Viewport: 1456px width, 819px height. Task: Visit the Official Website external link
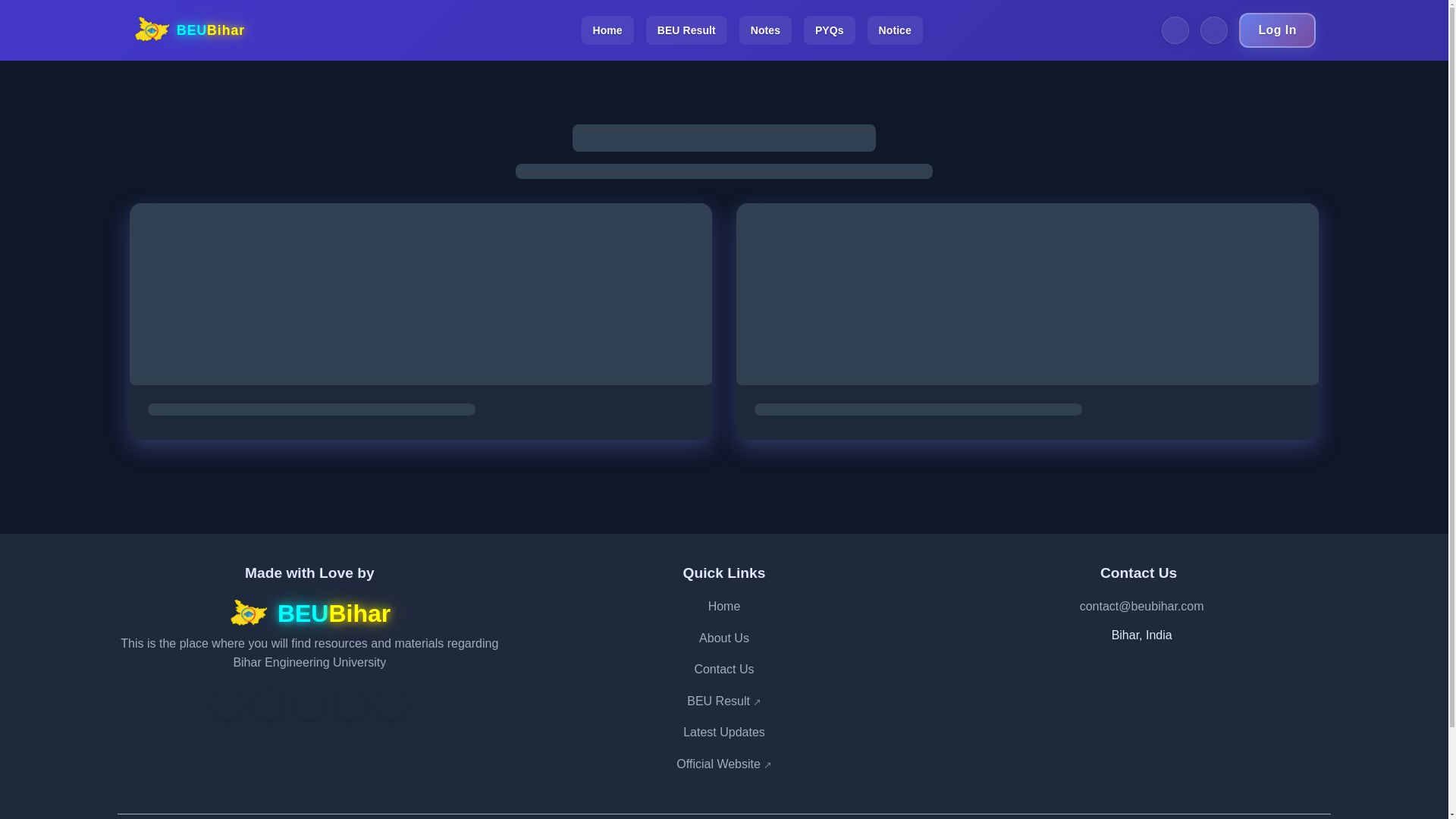pos(724,764)
